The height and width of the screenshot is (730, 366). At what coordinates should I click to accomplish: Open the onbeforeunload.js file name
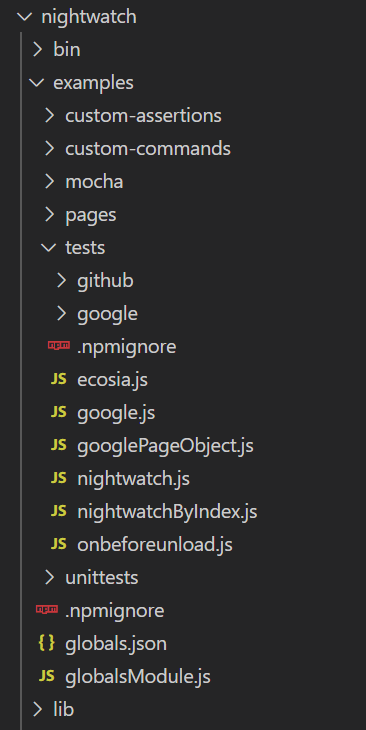(x=155, y=545)
